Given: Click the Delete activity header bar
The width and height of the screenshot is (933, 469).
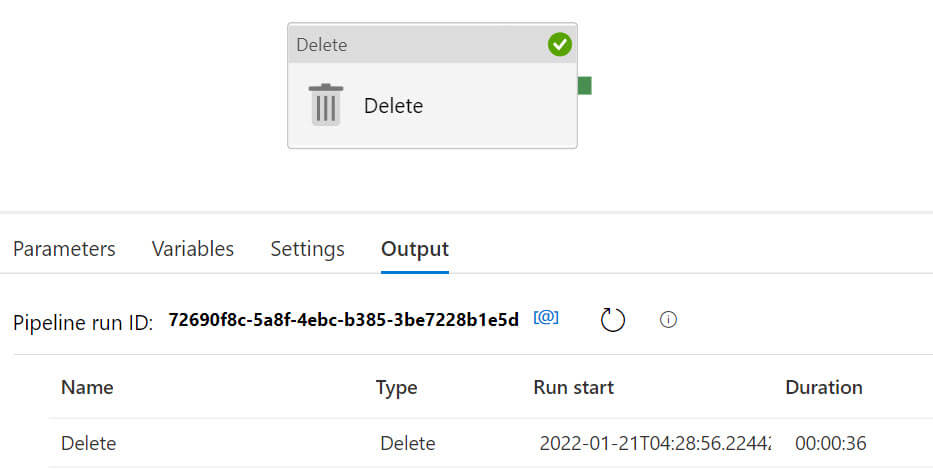Looking at the screenshot, I should [x=420, y=45].
